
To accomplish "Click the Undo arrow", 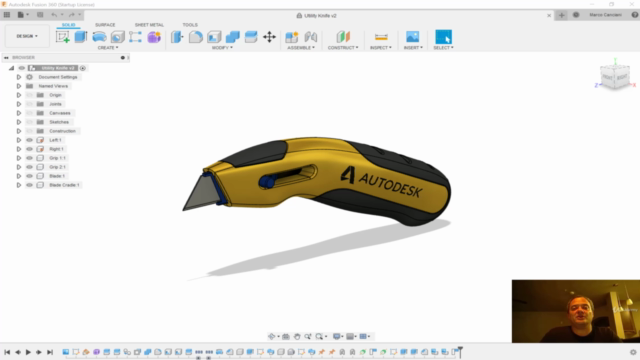I will (54, 15).
